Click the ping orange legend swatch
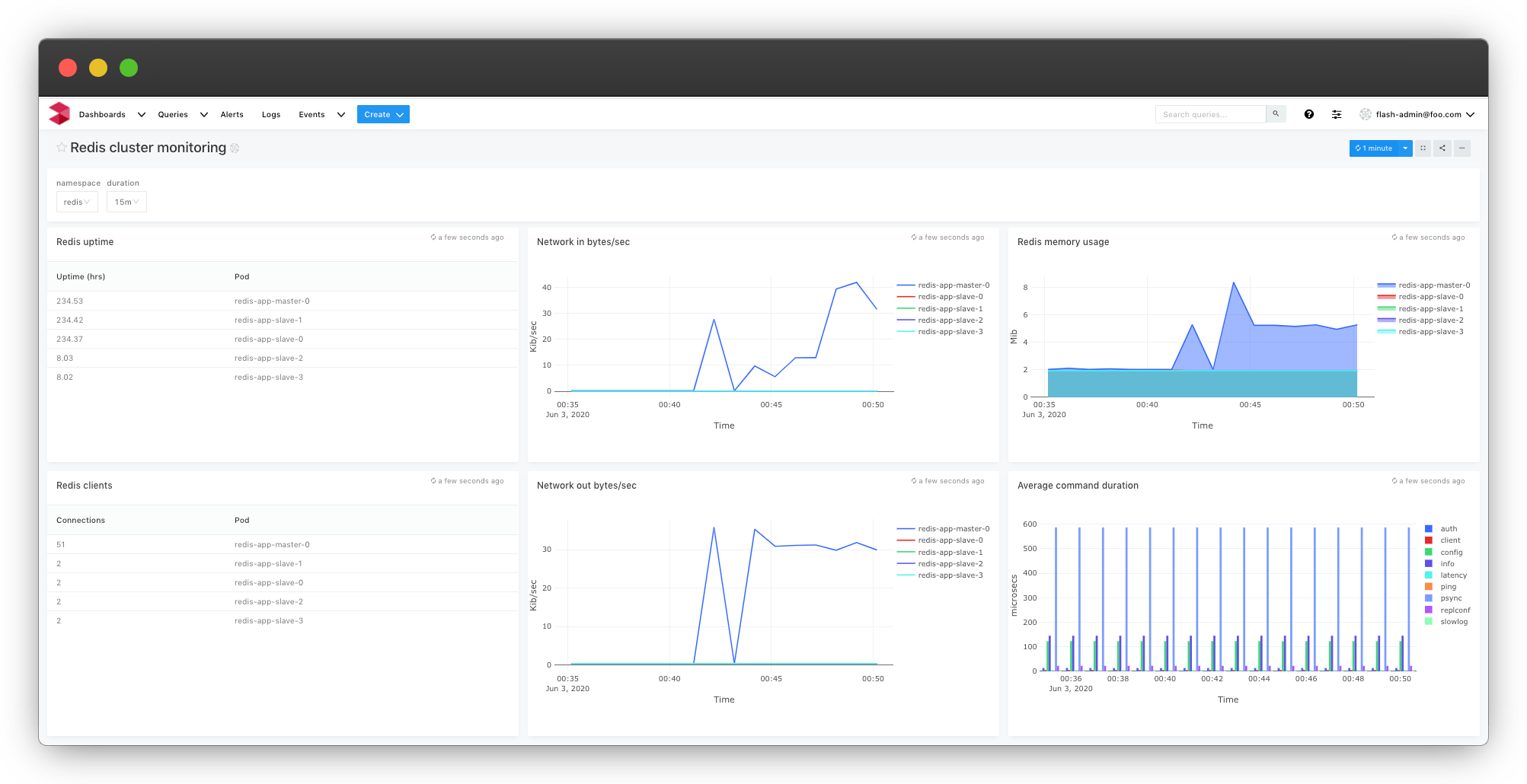The width and height of the screenshot is (1527, 784). (1429, 587)
